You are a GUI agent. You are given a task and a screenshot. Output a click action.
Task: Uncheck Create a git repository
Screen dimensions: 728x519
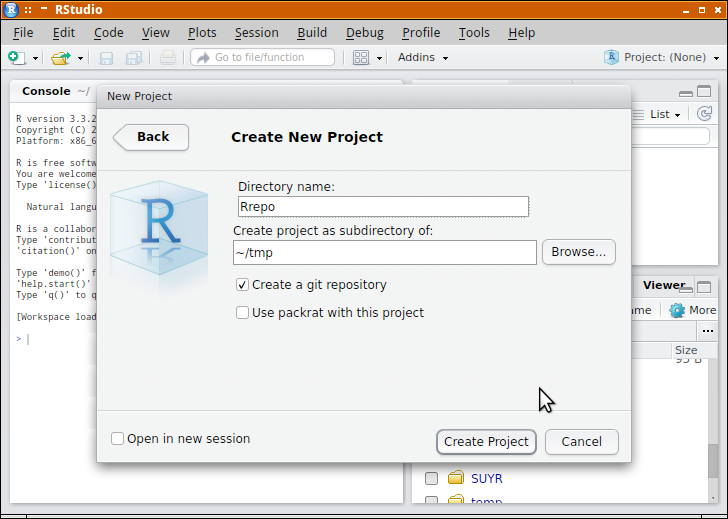242,285
